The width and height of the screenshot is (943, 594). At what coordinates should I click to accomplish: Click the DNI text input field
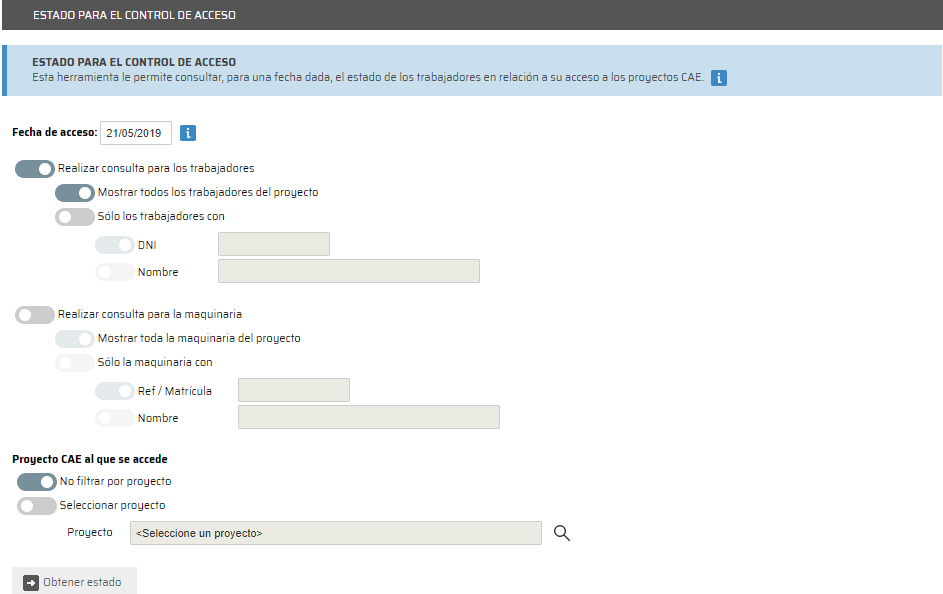point(273,244)
